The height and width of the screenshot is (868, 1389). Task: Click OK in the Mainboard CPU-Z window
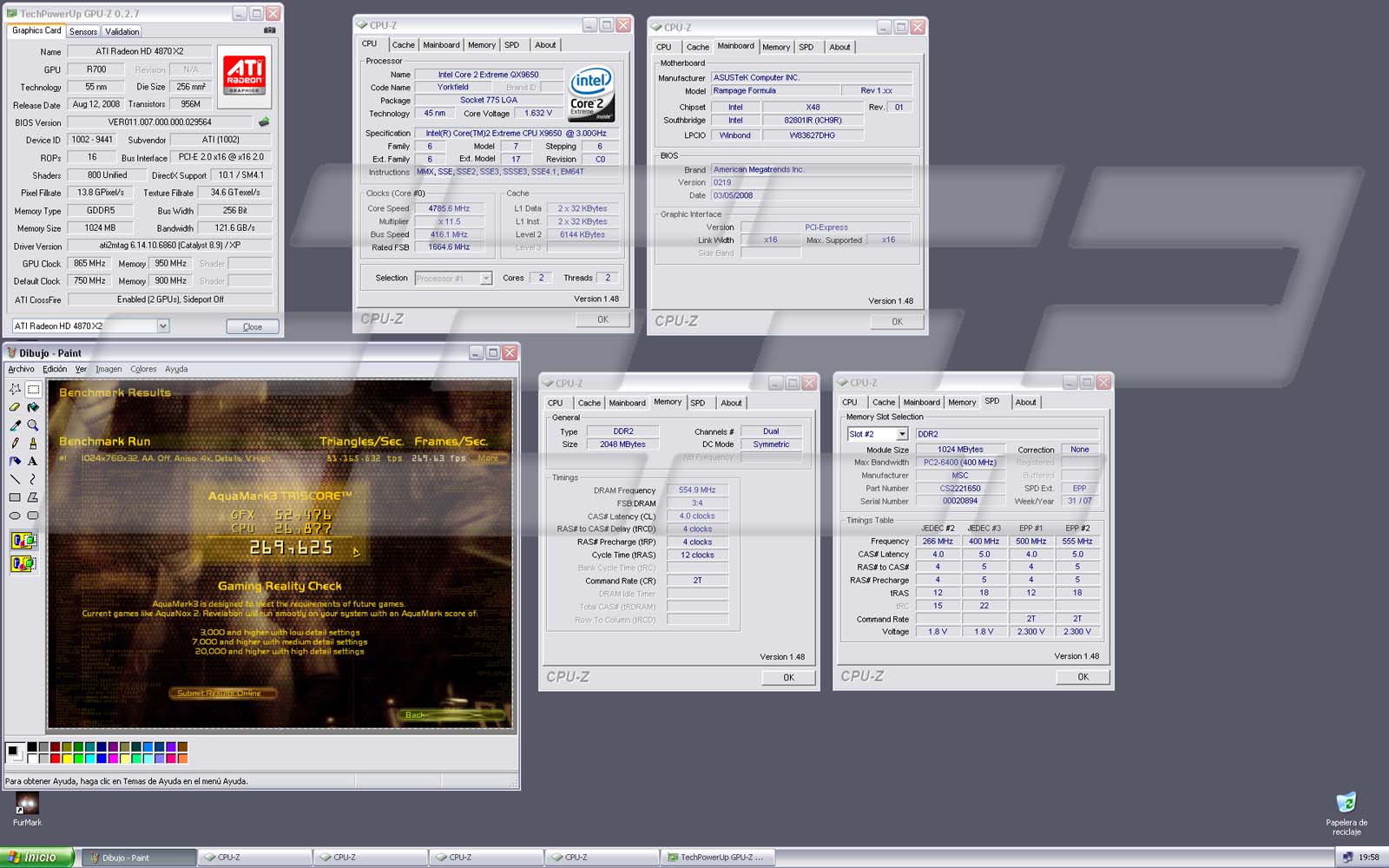click(x=897, y=321)
